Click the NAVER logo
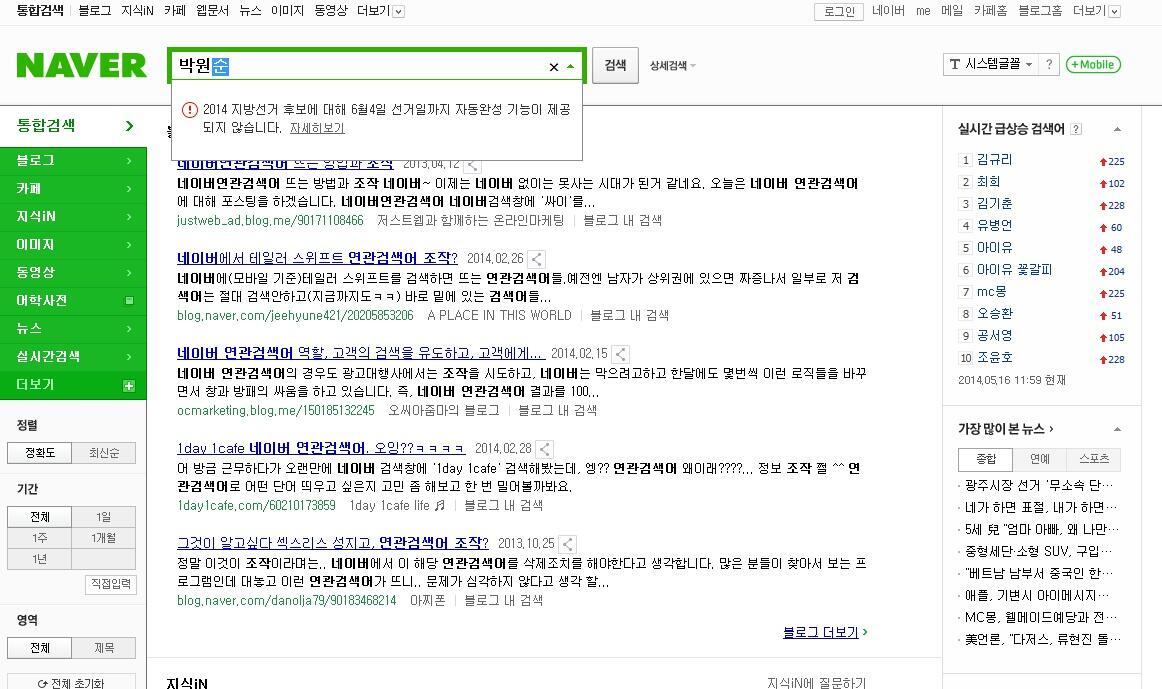 click(82, 65)
